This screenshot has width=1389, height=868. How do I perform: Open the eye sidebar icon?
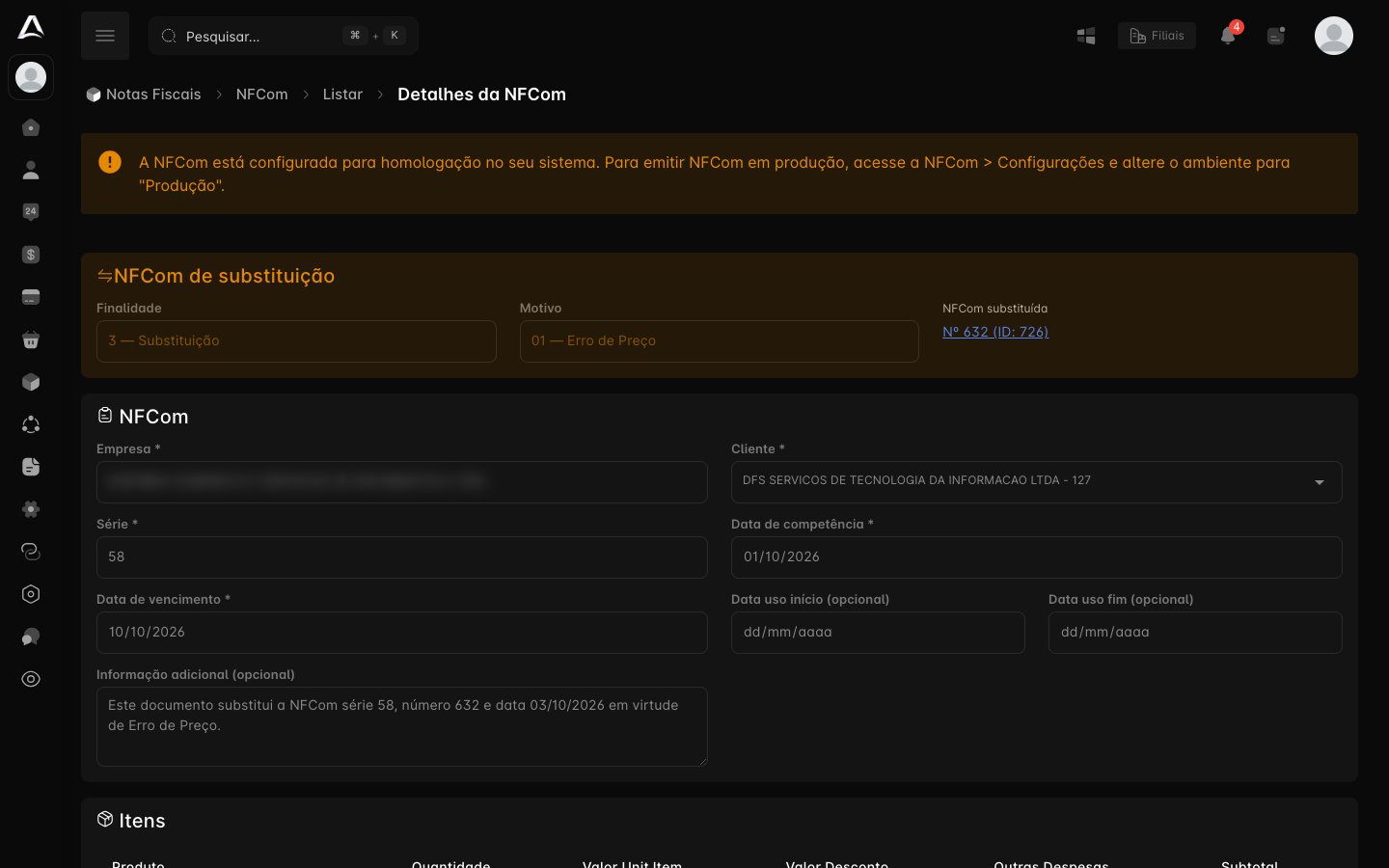(31, 679)
